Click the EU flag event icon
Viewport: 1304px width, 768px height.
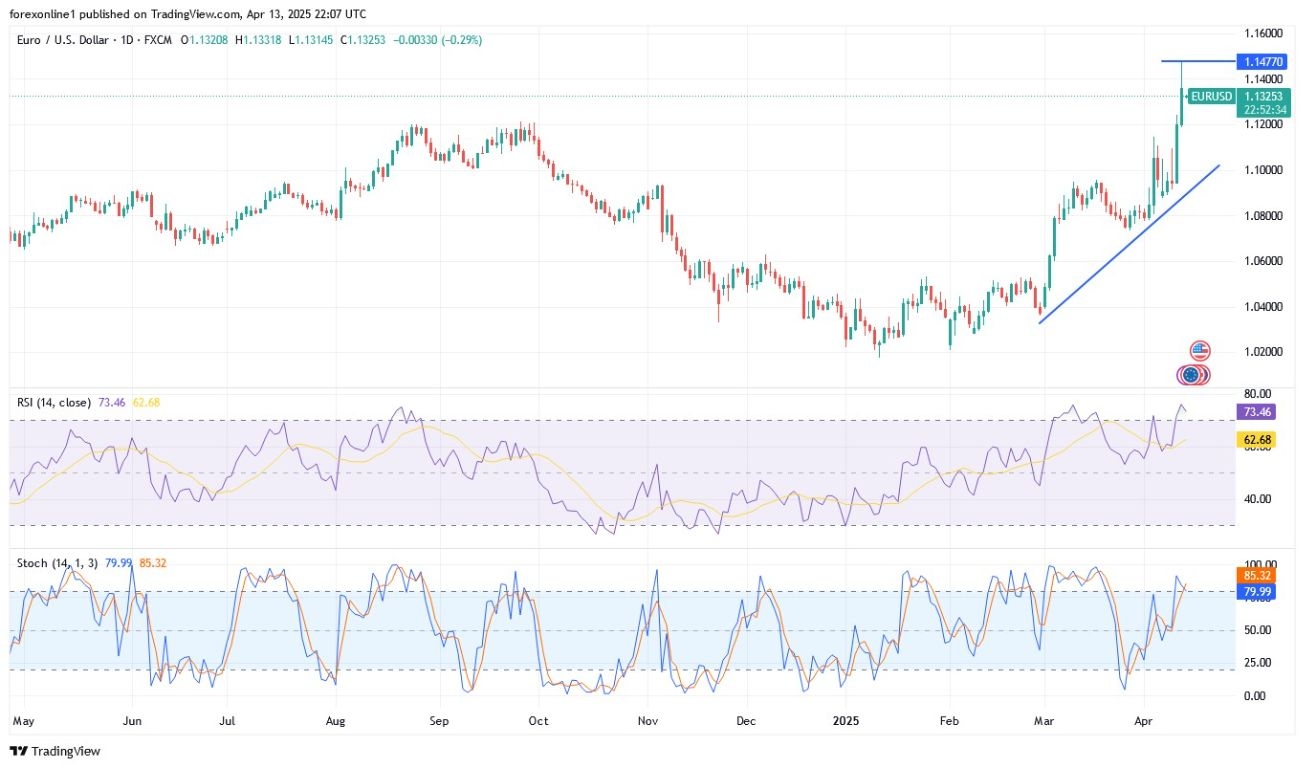click(1190, 375)
